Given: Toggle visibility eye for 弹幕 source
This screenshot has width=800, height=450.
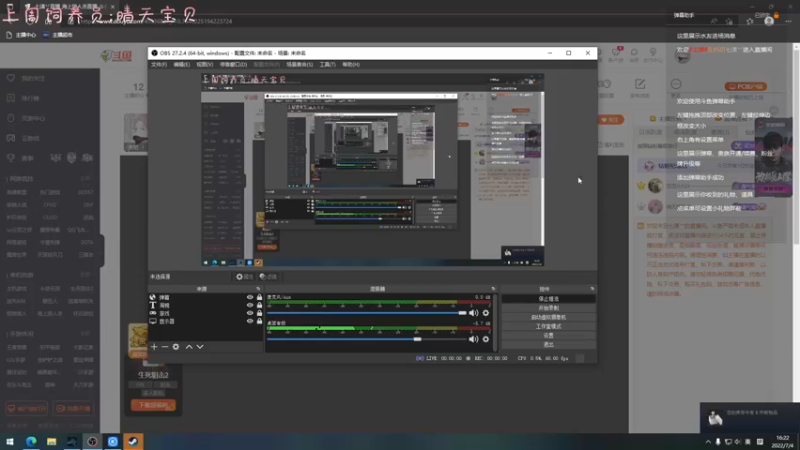Looking at the screenshot, I should coord(250,297).
